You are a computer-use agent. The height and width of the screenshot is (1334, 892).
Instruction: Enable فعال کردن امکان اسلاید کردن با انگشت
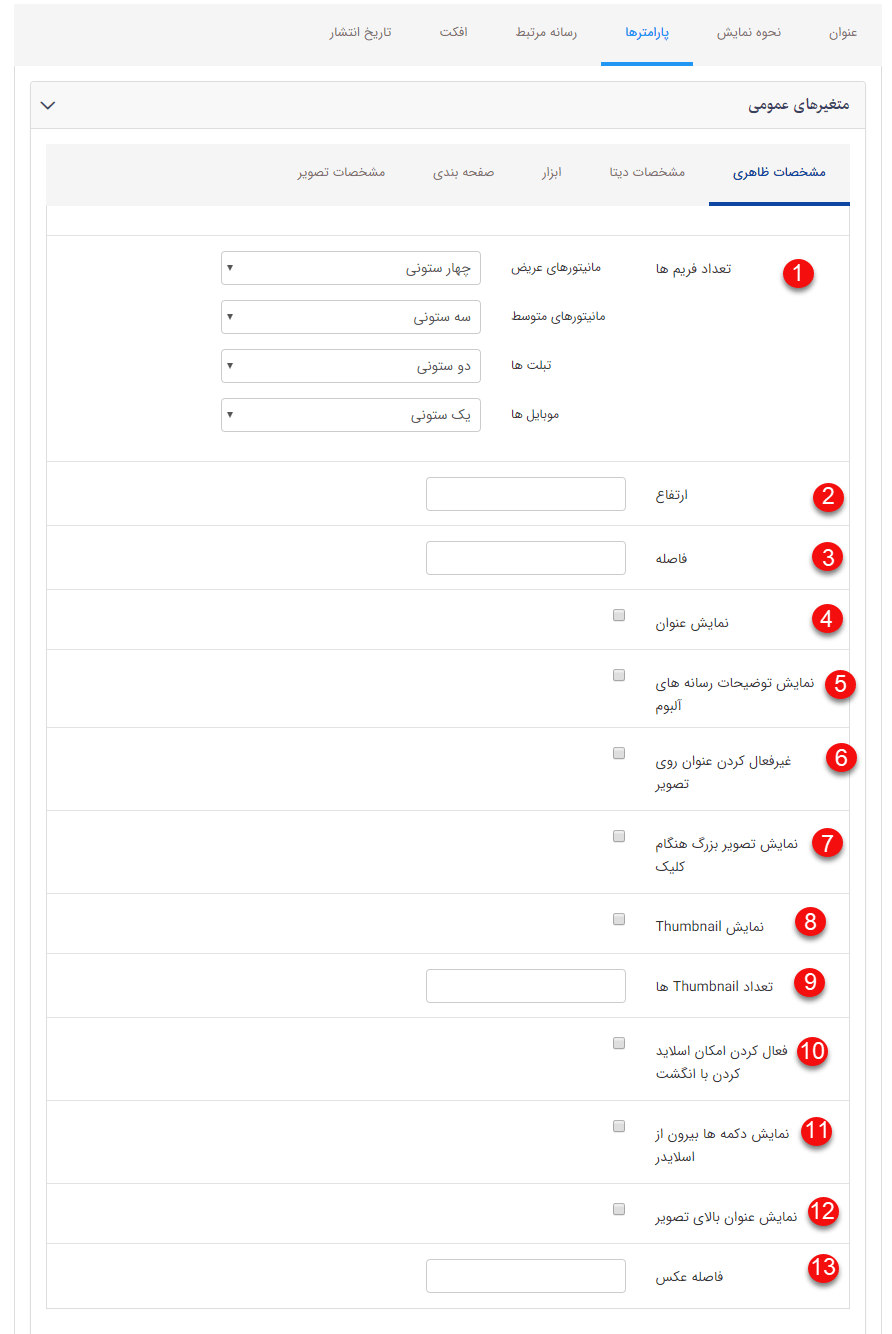pyautogui.click(x=618, y=1042)
